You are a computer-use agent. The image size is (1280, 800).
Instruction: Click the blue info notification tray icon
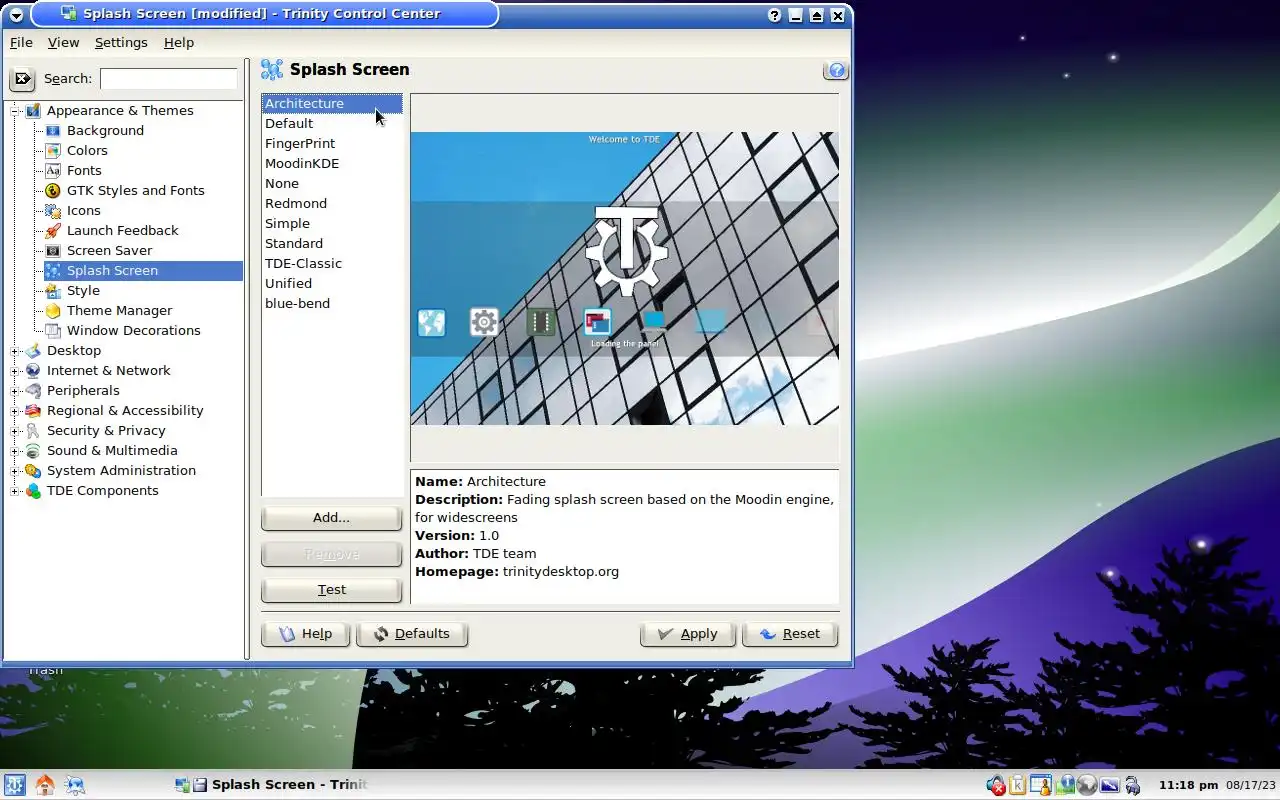(x=1066, y=785)
